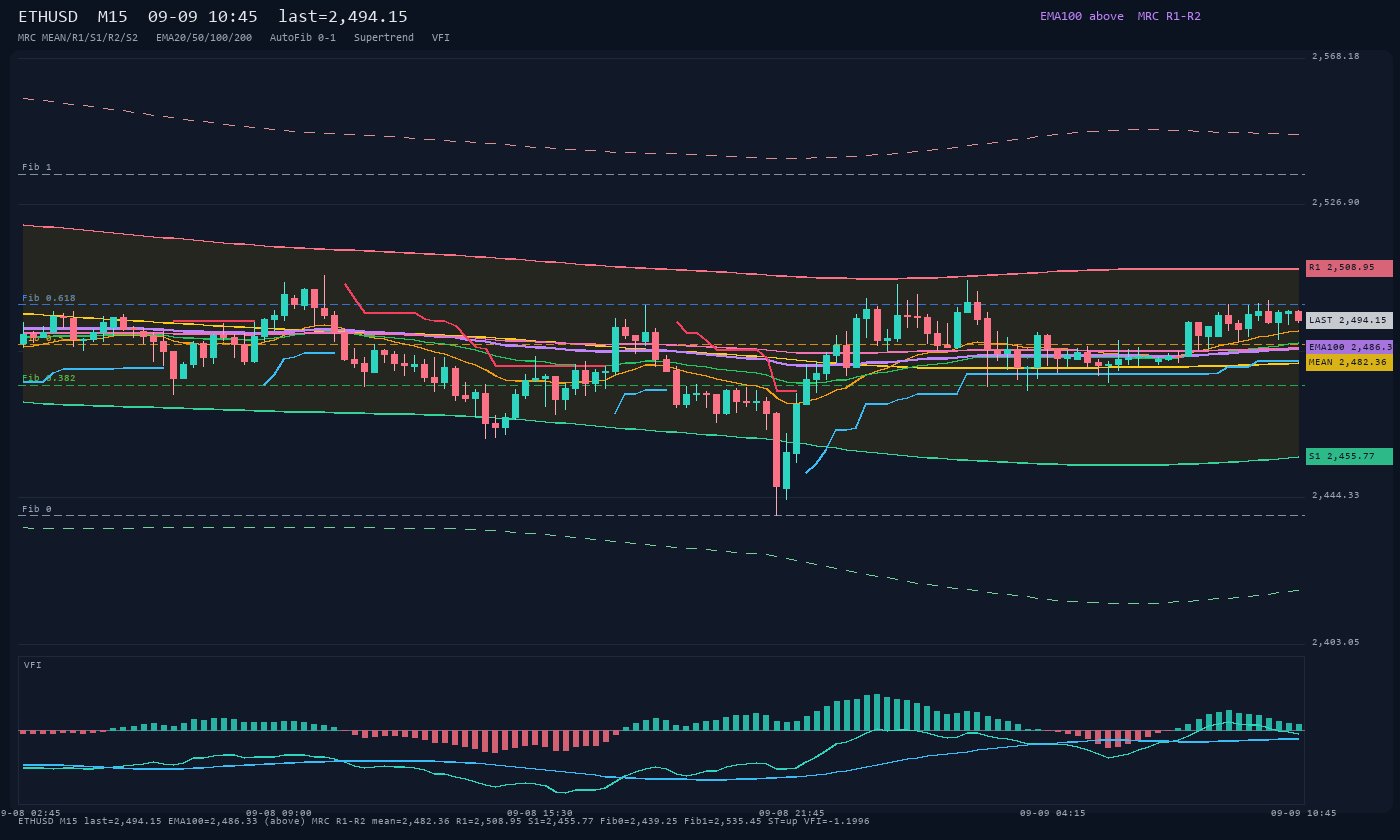Click the purple EMA100 price tag
This screenshot has height=840, width=1400.
[x=1349, y=347]
